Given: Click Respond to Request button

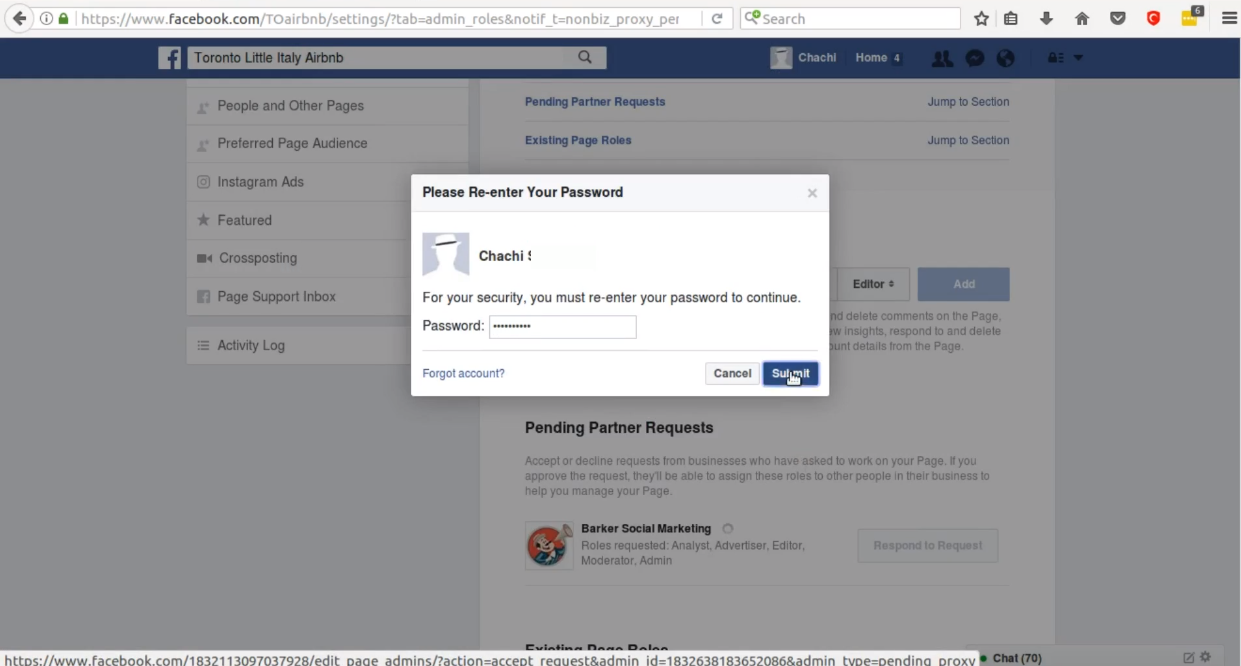Looking at the screenshot, I should click(x=928, y=546).
